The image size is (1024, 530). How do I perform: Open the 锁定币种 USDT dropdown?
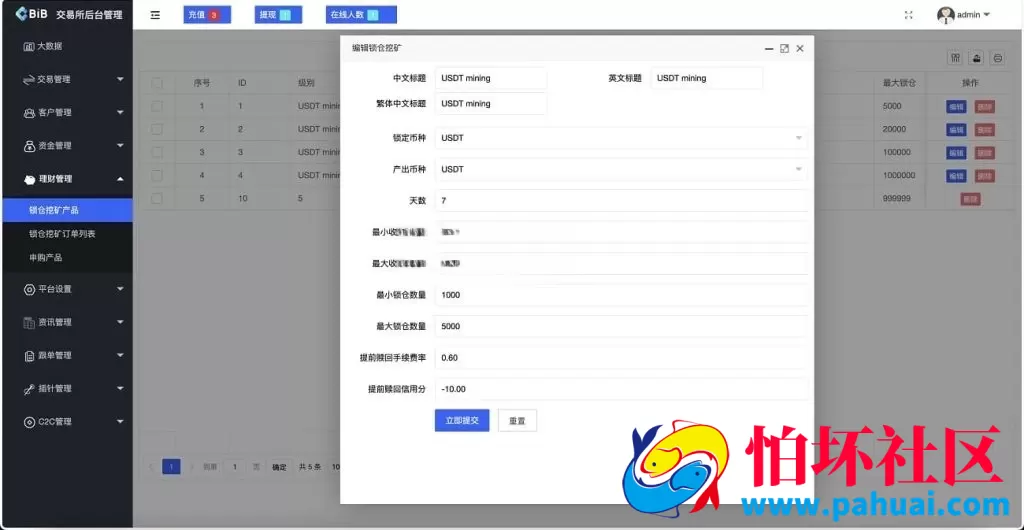click(x=621, y=138)
